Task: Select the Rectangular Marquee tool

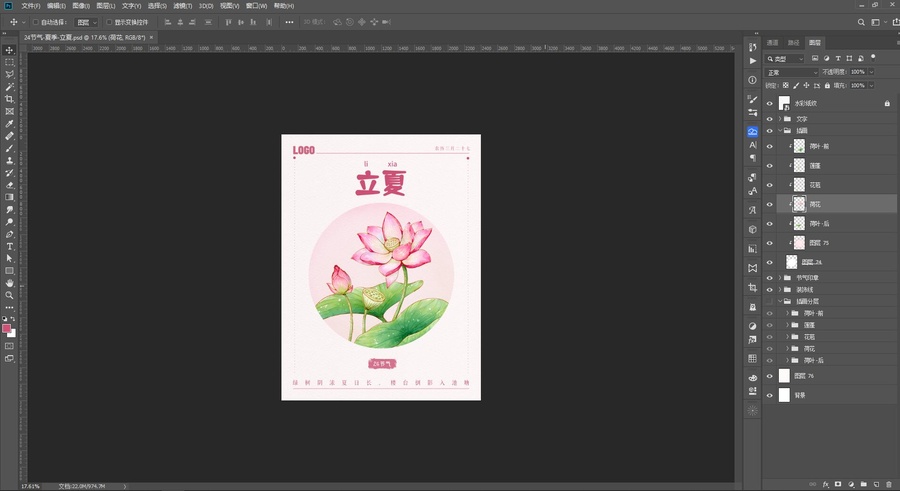Action: click(x=9, y=62)
